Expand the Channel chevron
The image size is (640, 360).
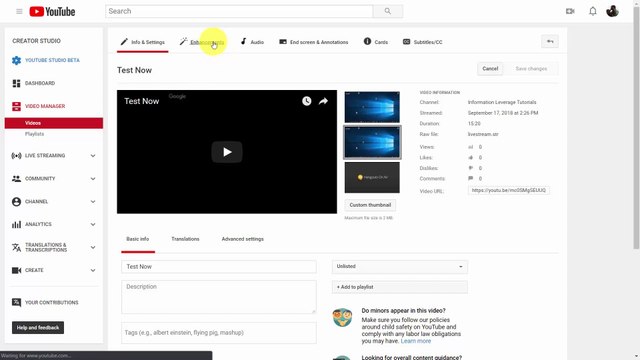[93, 202]
